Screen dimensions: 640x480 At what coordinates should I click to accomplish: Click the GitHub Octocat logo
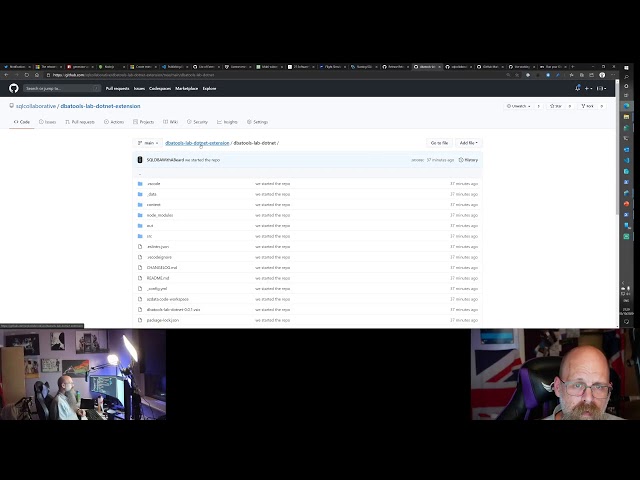click(x=13, y=88)
